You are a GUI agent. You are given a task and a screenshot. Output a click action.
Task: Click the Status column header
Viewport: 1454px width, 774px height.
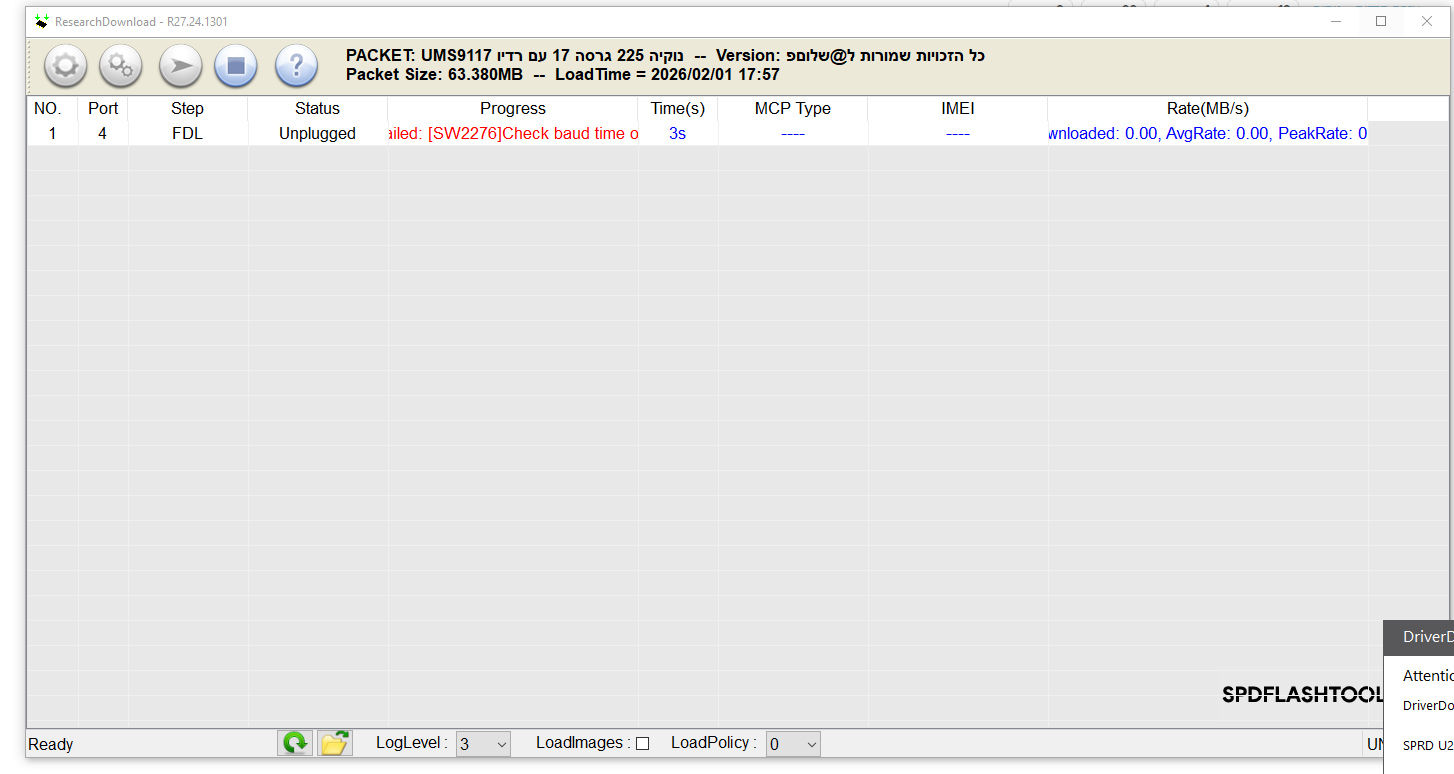click(x=317, y=108)
